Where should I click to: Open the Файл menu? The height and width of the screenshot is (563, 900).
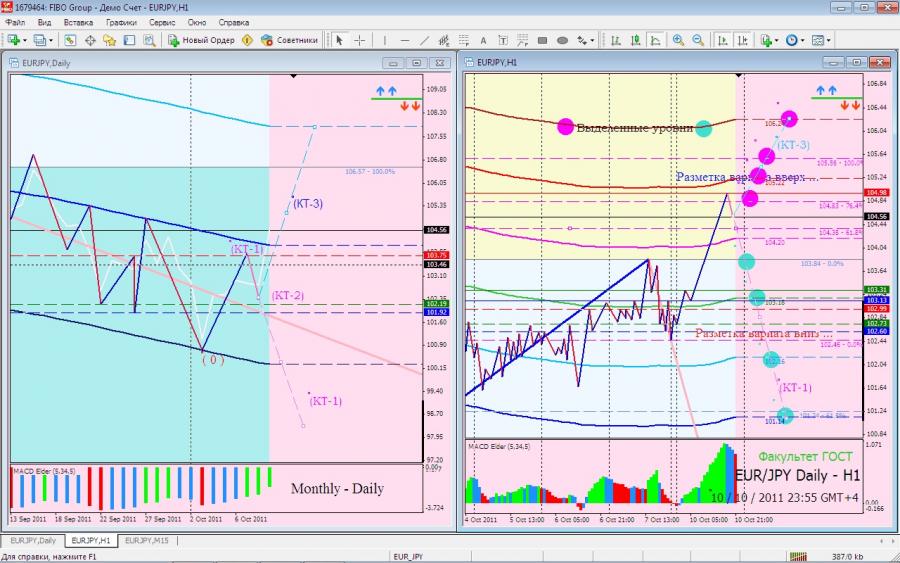tap(15, 22)
